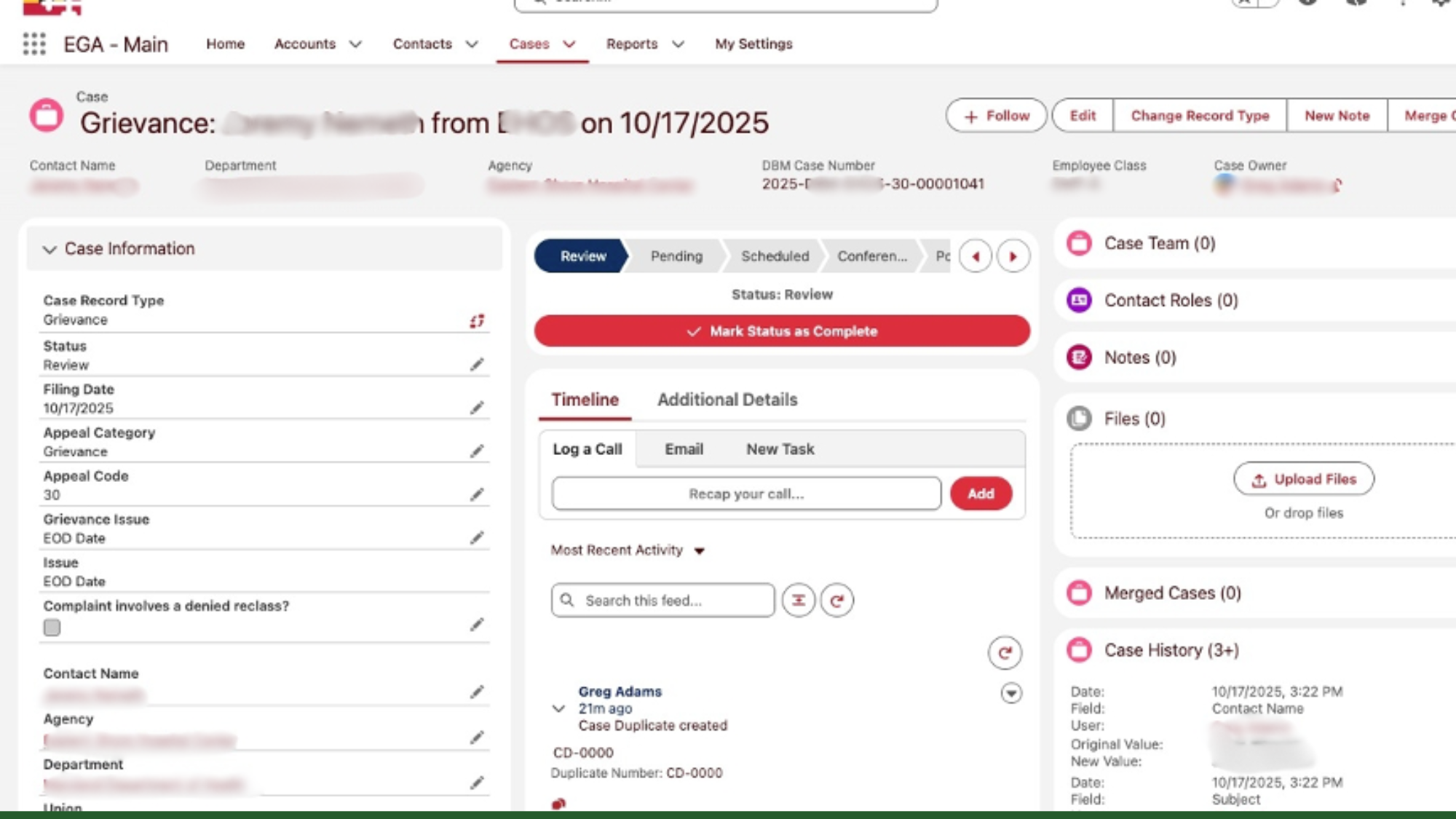Image resolution: width=1456 pixels, height=819 pixels.
Task: Switch to the Timeline tab
Action: 585,400
